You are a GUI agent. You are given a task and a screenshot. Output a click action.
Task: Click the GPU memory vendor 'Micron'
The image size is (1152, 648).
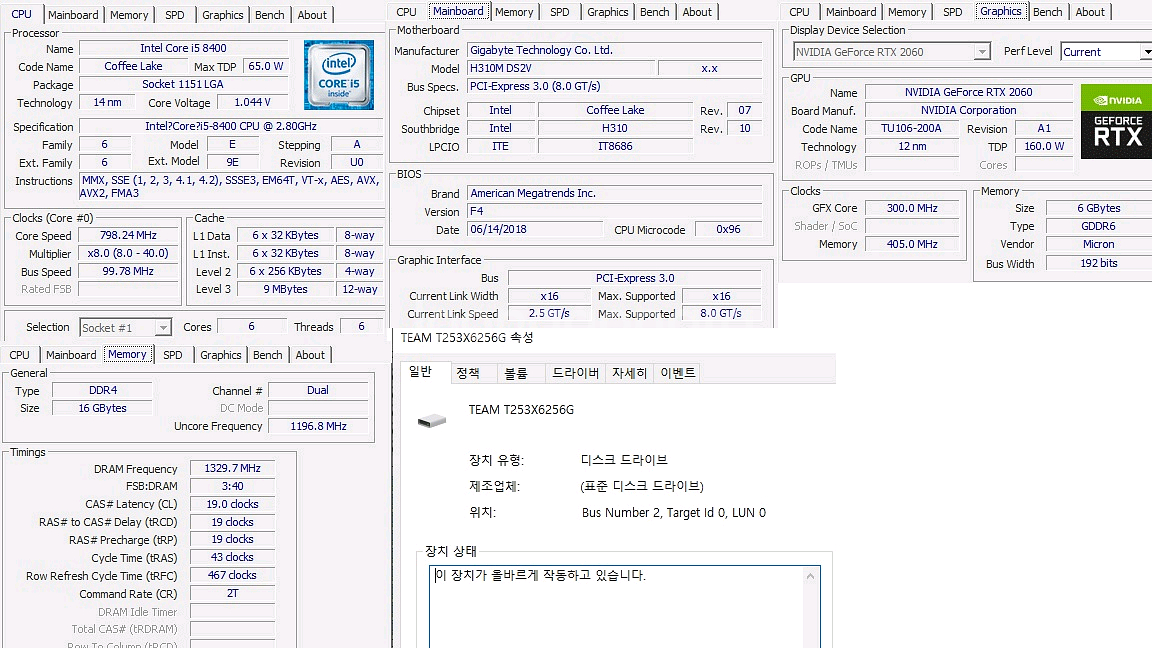click(x=1099, y=244)
